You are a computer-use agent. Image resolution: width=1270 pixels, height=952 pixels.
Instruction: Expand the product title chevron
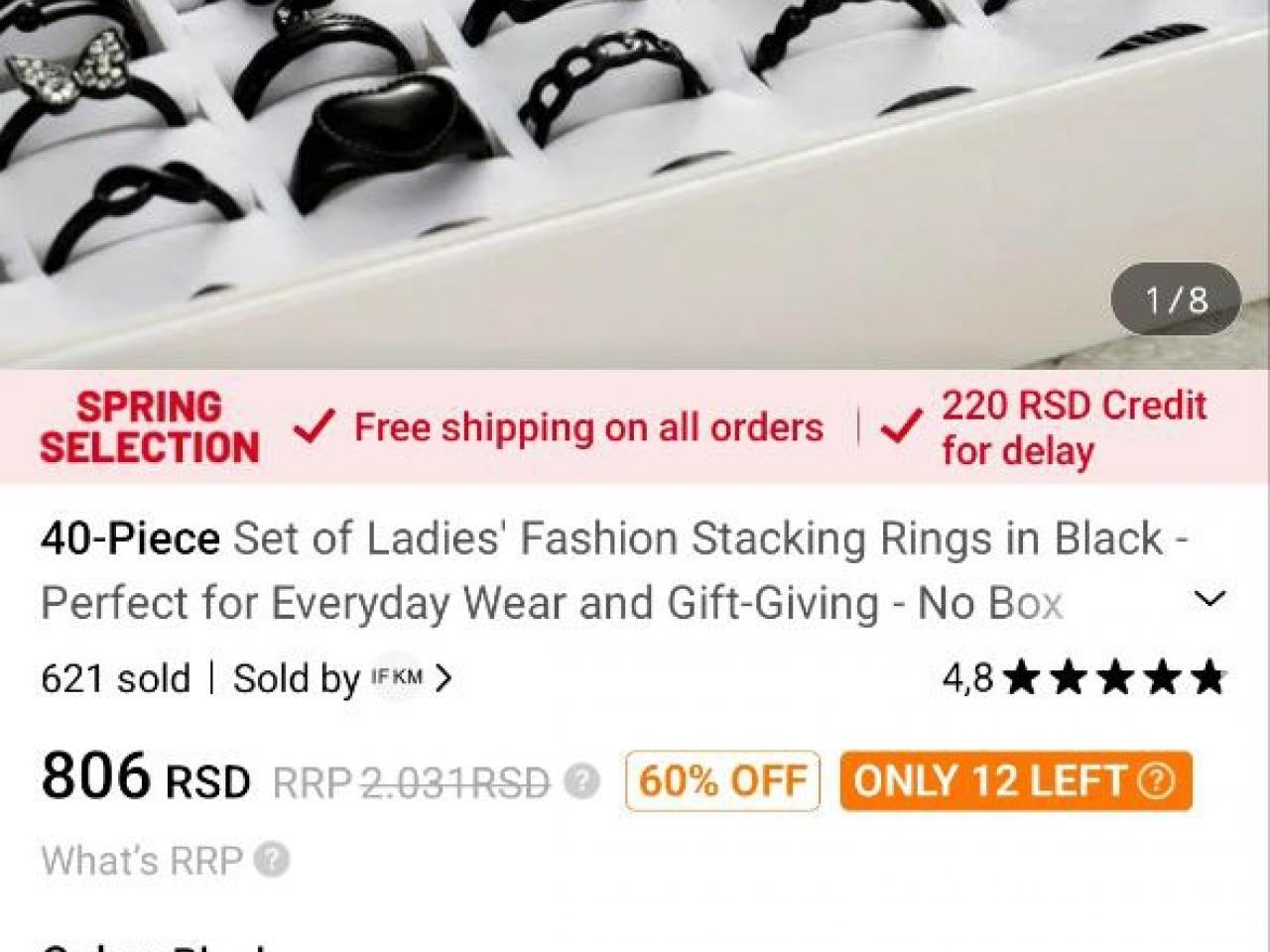coord(1209,599)
